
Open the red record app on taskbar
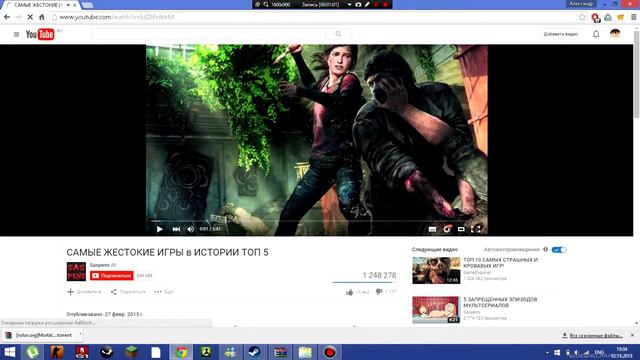[x=330, y=352]
